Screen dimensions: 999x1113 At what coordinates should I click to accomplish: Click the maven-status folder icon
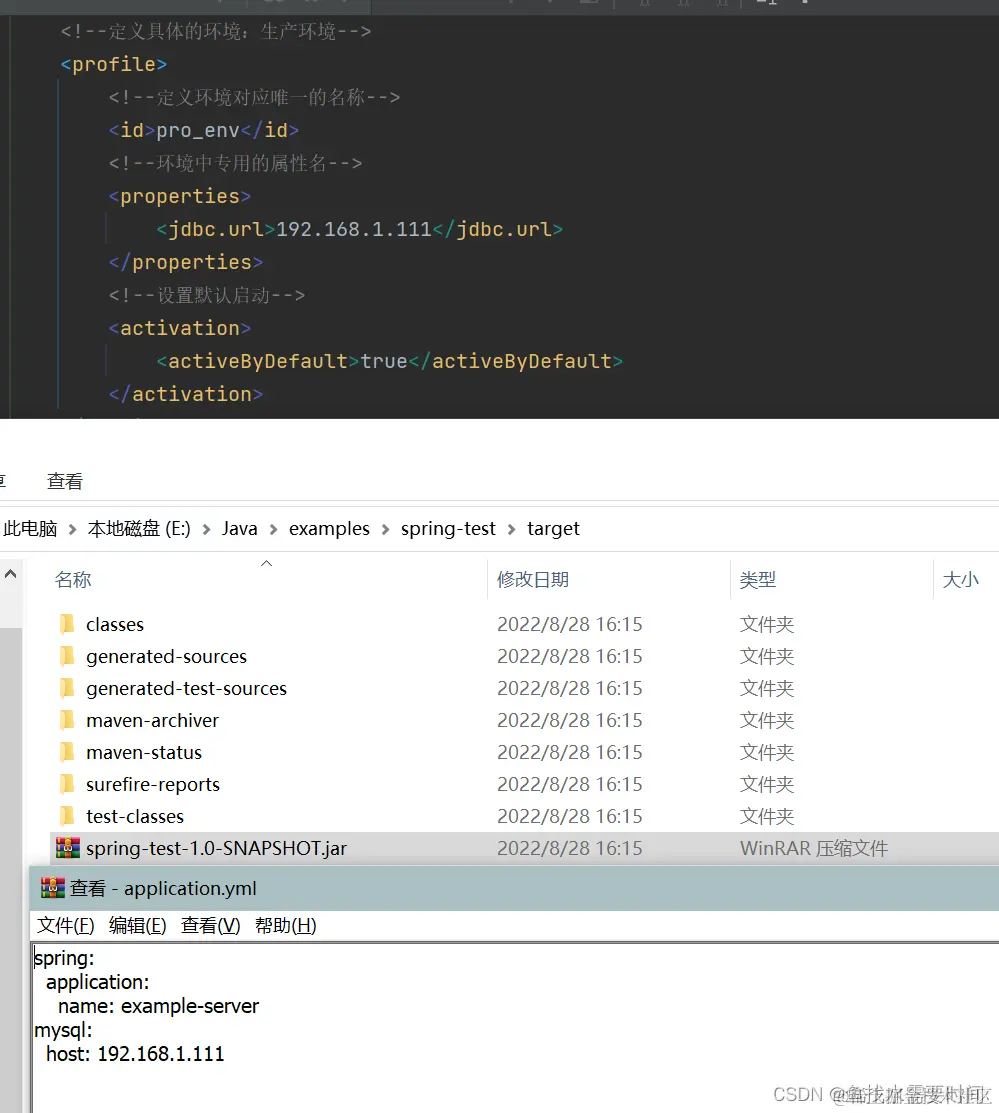(67, 752)
